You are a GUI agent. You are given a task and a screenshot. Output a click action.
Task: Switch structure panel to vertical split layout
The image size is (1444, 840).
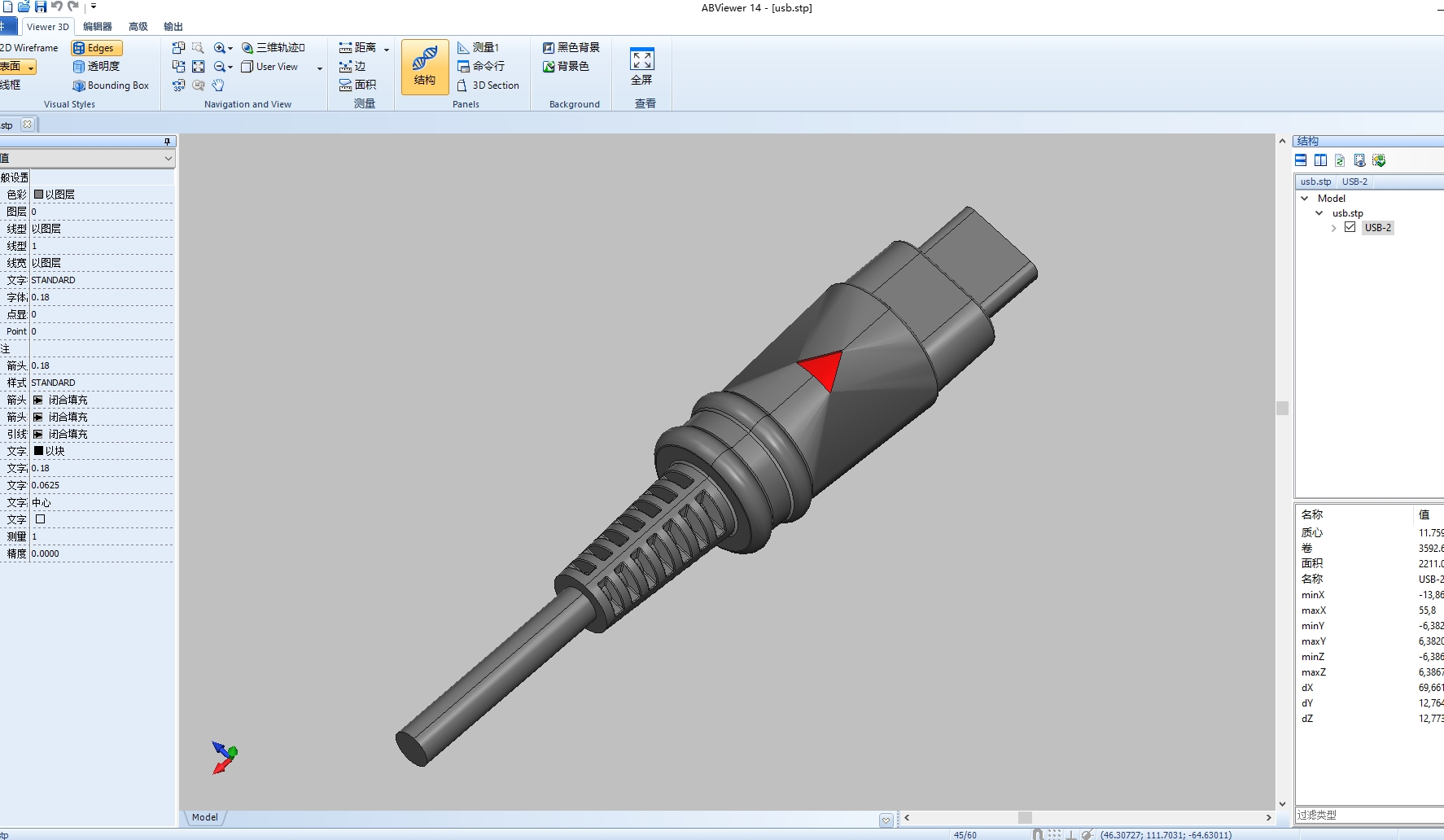pos(1320,160)
